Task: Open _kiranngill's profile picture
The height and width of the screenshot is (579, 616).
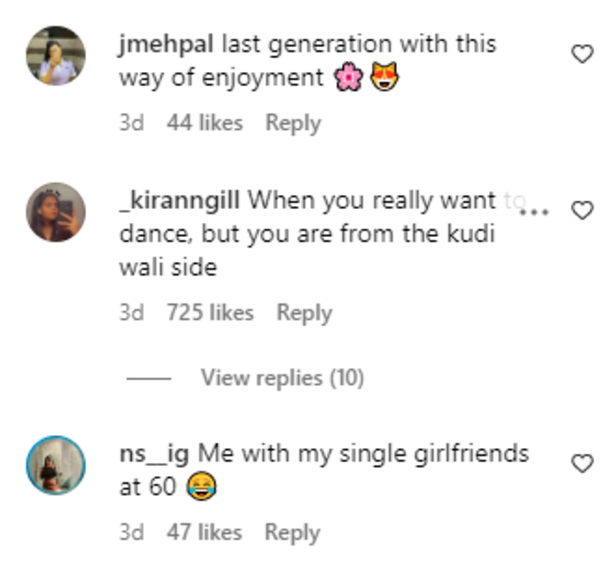Action: 56,212
